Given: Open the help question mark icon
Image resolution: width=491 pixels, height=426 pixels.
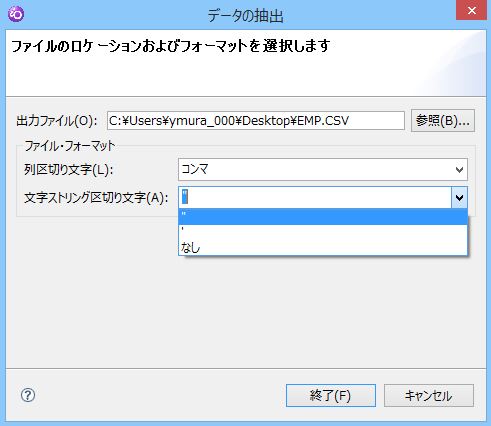Looking at the screenshot, I should (x=28, y=395).
